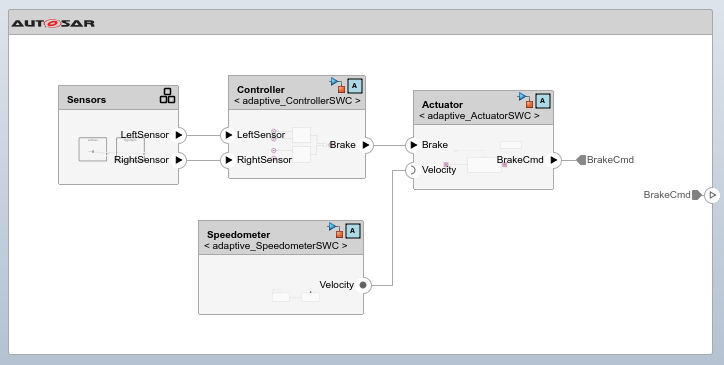Click the LeftSensor label in Controller
Screen dimensions: 724x365
[x=261, y=135]
